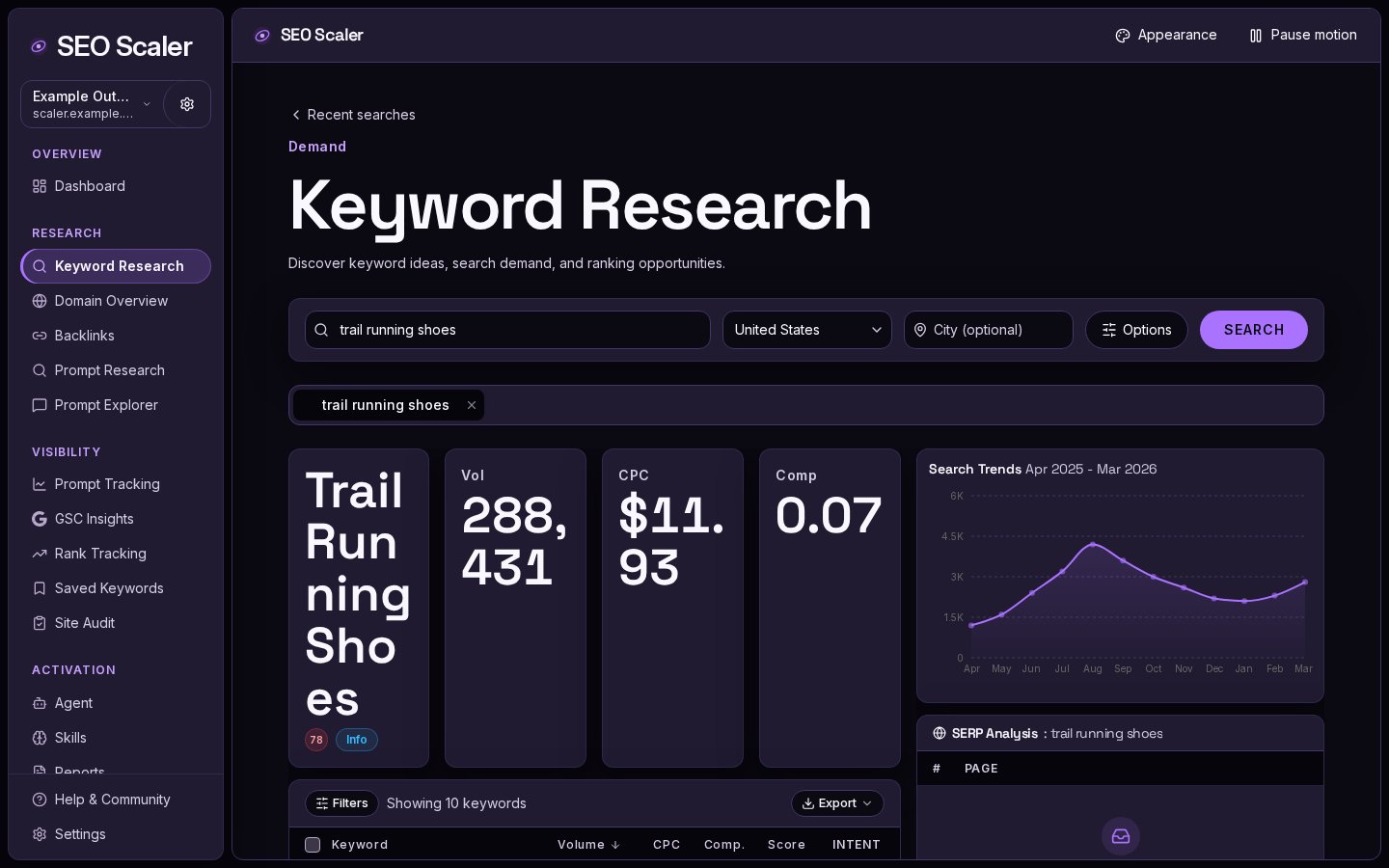Open the Example Outfitters workspace switcher
Screen dimensions: 1389x868
click(92, 104)
